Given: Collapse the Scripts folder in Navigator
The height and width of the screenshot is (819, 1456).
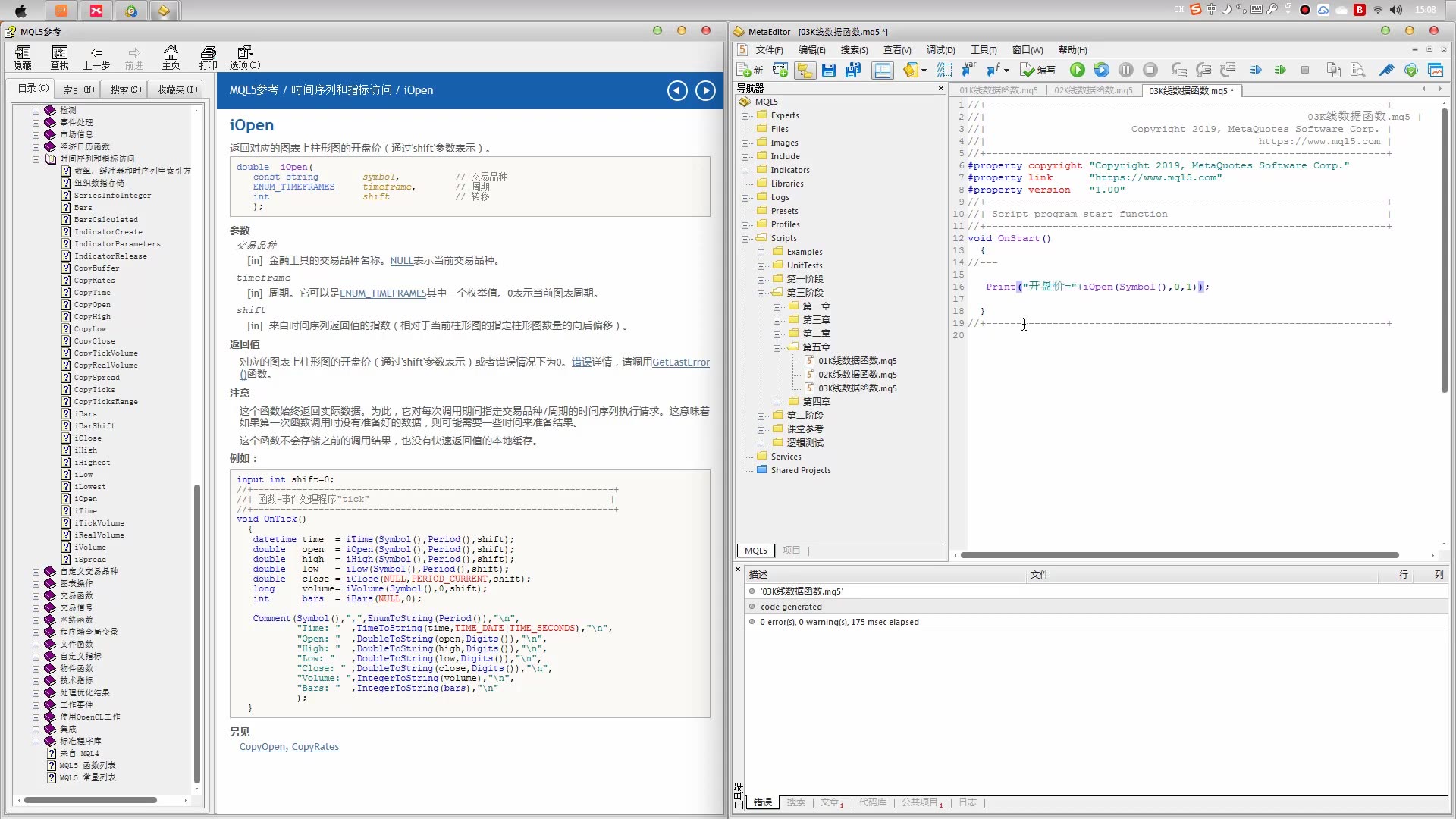Looking at the screenshot, I should [x=745, y=239].
